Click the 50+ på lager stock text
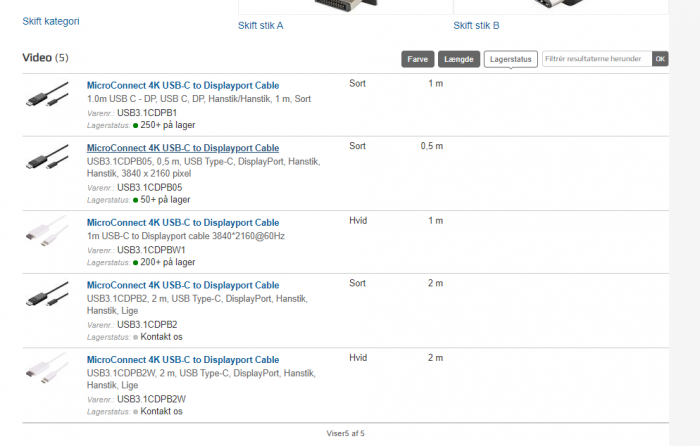 [x=165, y=200]
